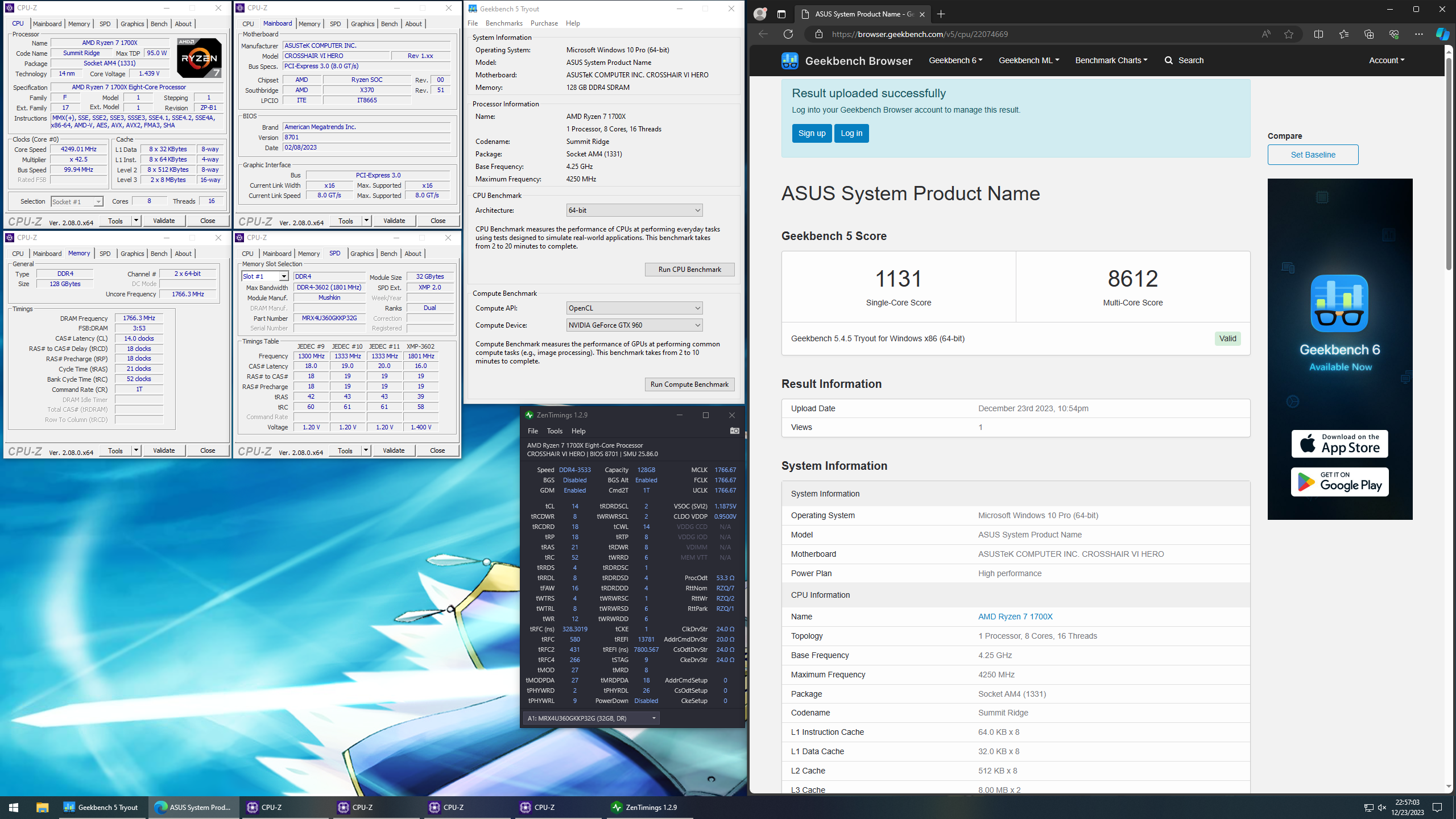Viewport: 1456px width, 819px height.
Task: Click the muted volume icon in system tray
Action: point(1381,808)
